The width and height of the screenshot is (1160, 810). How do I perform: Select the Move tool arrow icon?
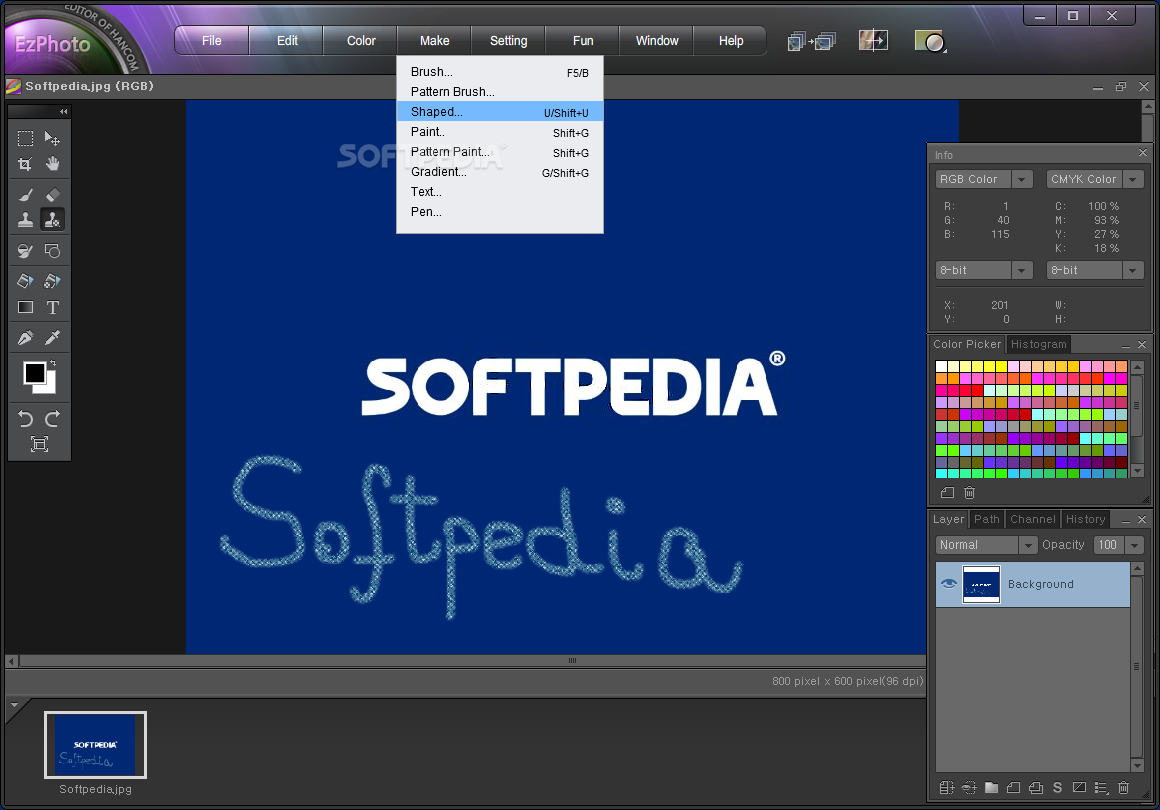pyautogui.click(x=53, y=138)
